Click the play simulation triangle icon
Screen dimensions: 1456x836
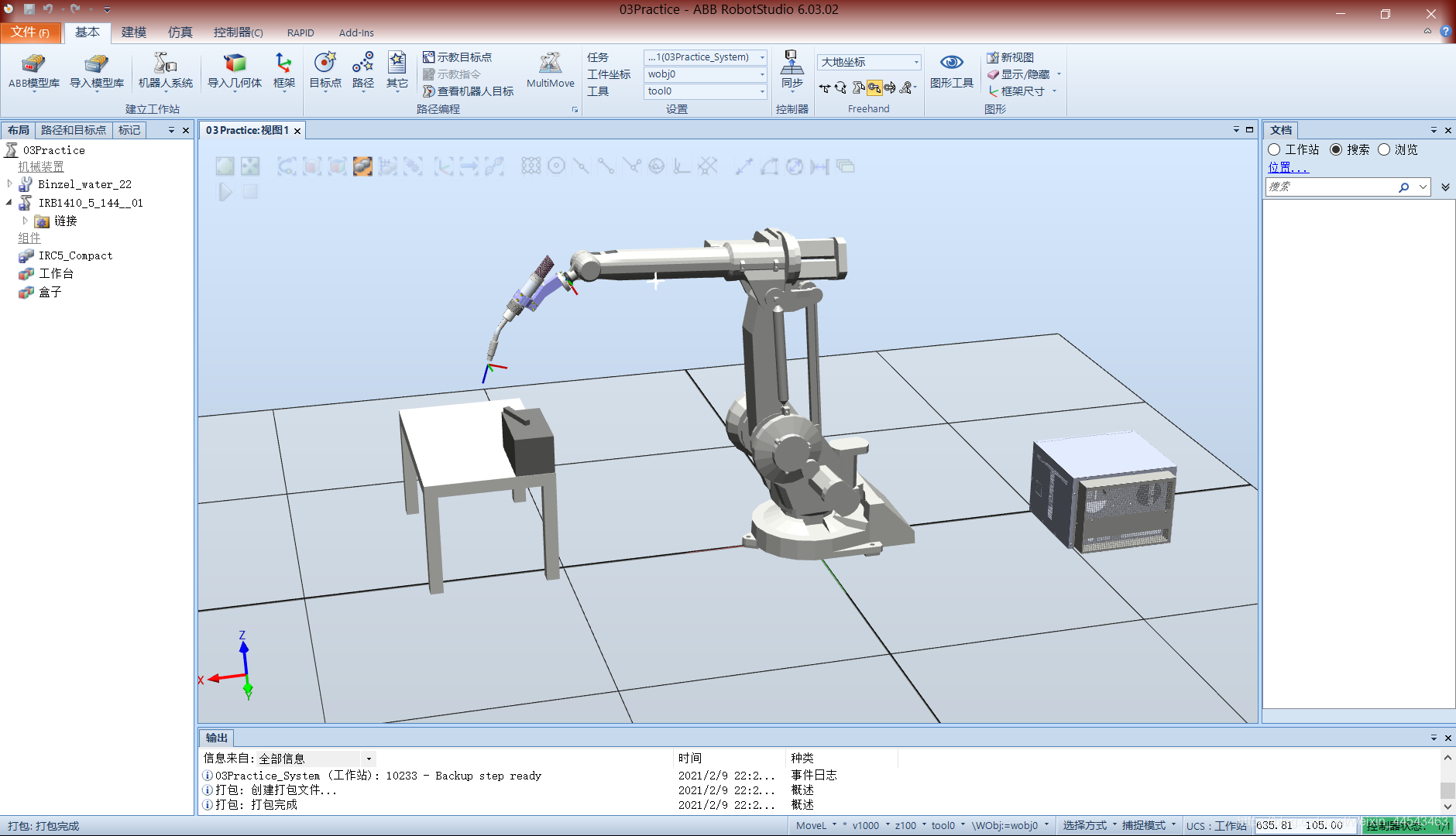point(225,191)
